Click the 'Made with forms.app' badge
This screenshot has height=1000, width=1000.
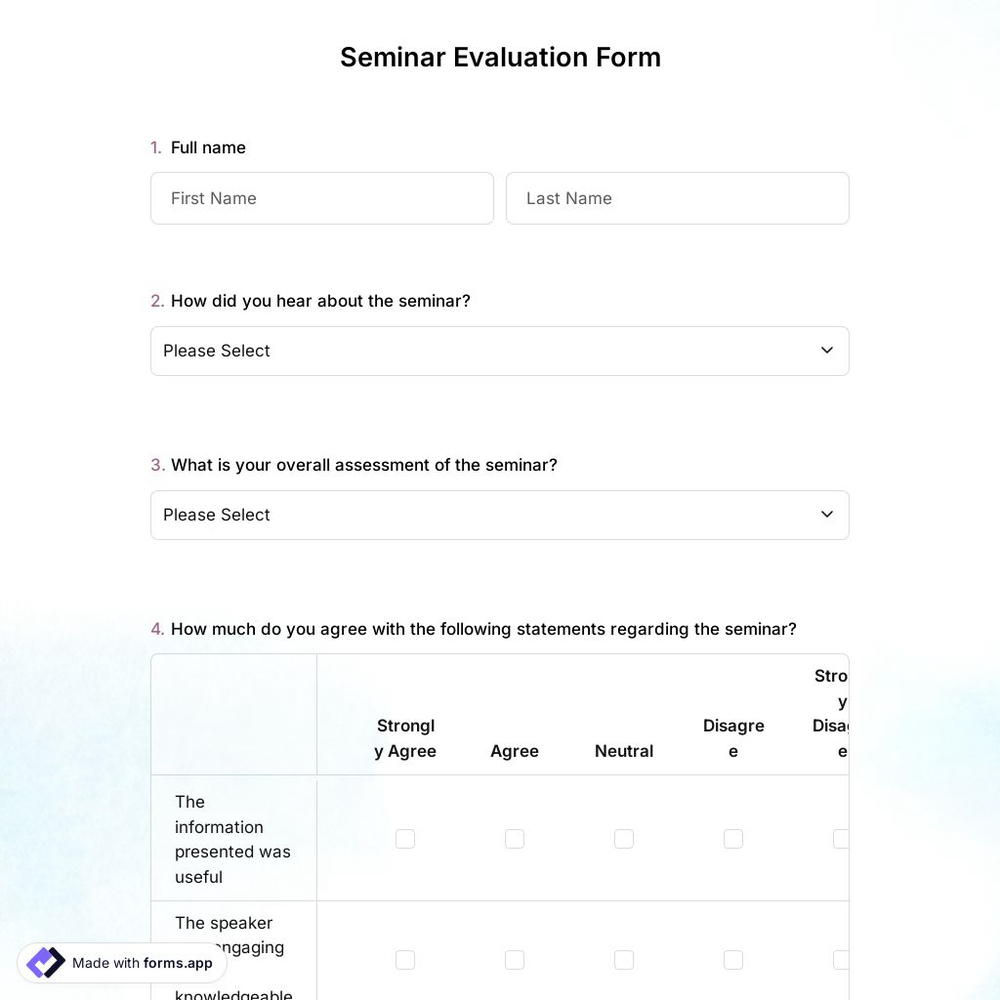click(120, 962)
